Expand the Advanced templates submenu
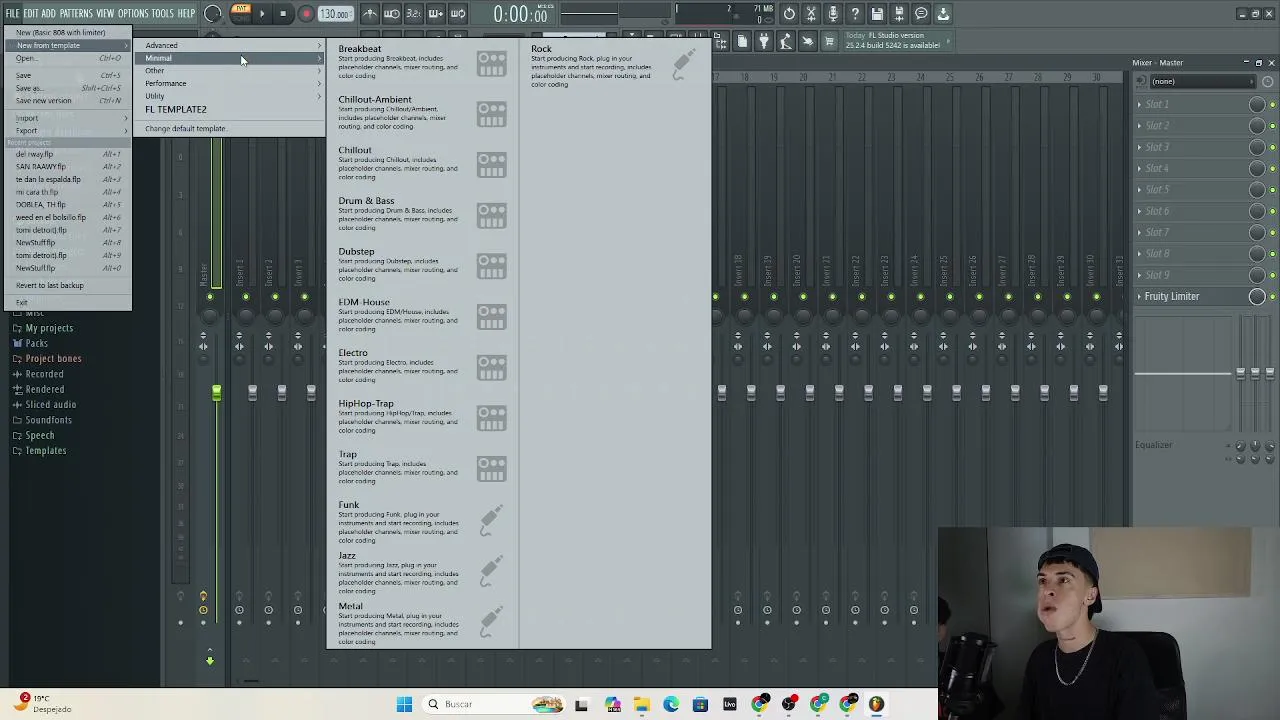The height and width of the screenshot is (720, 1280). [230, 45]
